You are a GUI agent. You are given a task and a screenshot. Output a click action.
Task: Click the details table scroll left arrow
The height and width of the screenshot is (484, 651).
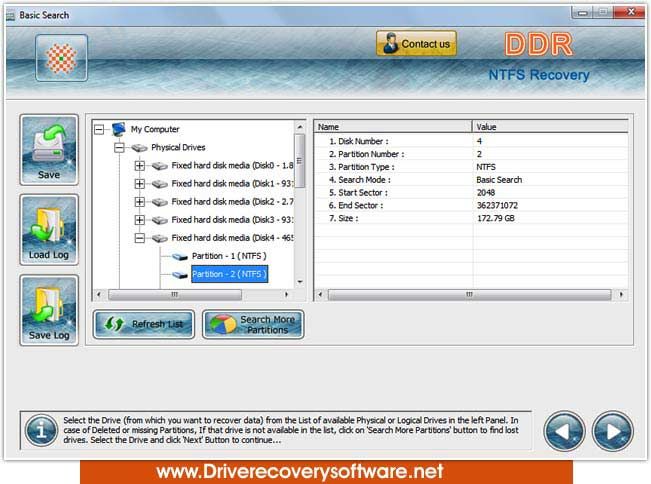coord(320,294)
